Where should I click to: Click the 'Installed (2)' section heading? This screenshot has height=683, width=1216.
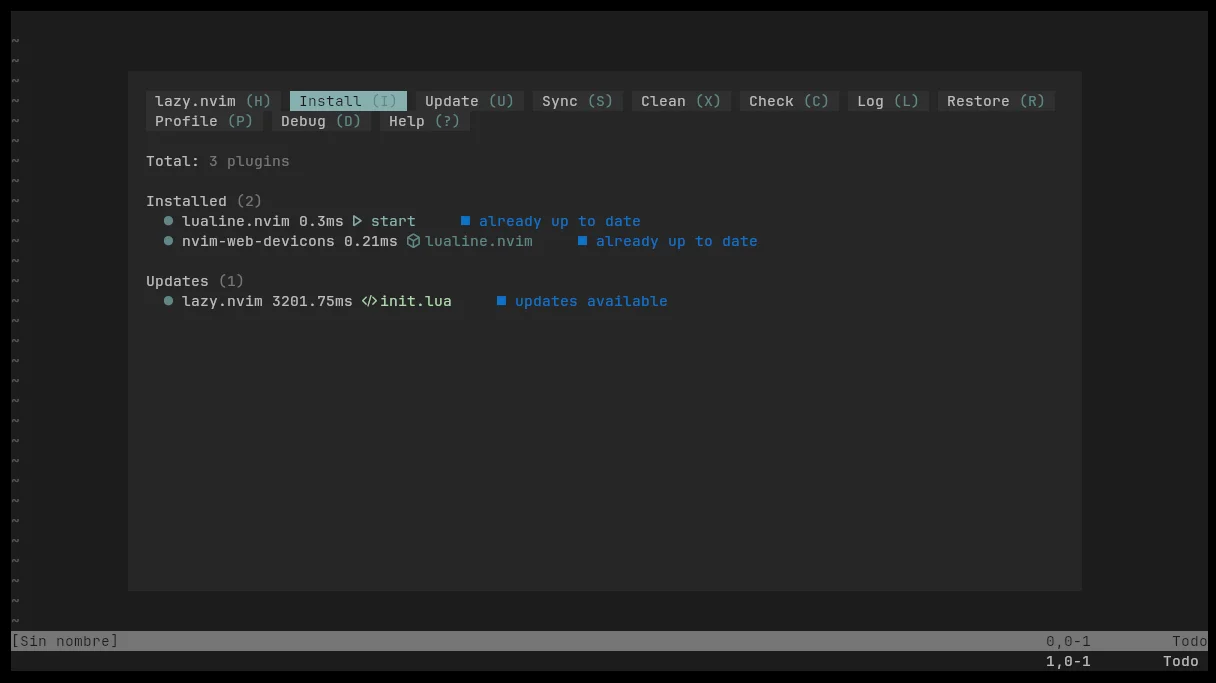point(204,201)
